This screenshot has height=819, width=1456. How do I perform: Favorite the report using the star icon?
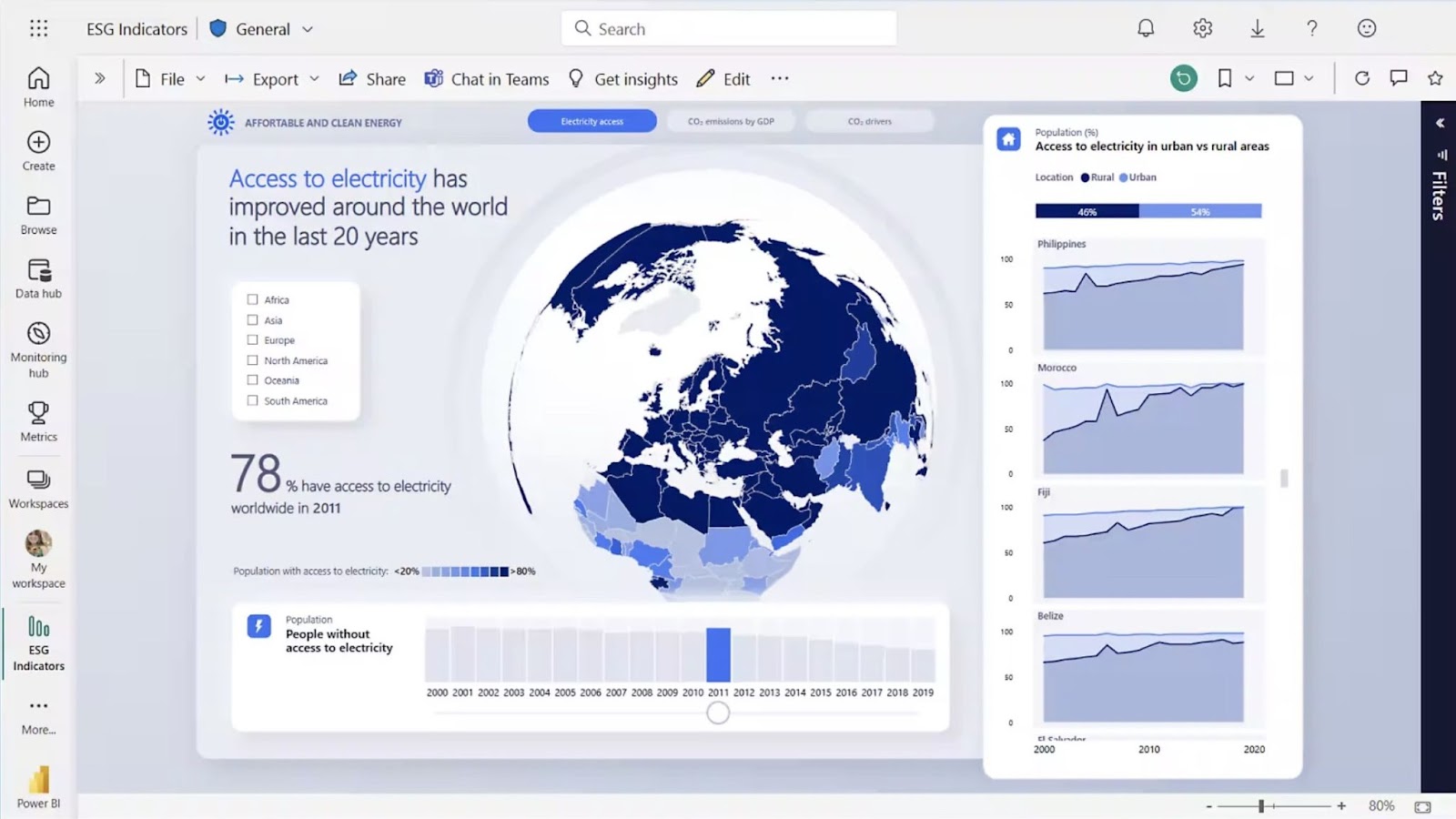(1434, 78)
